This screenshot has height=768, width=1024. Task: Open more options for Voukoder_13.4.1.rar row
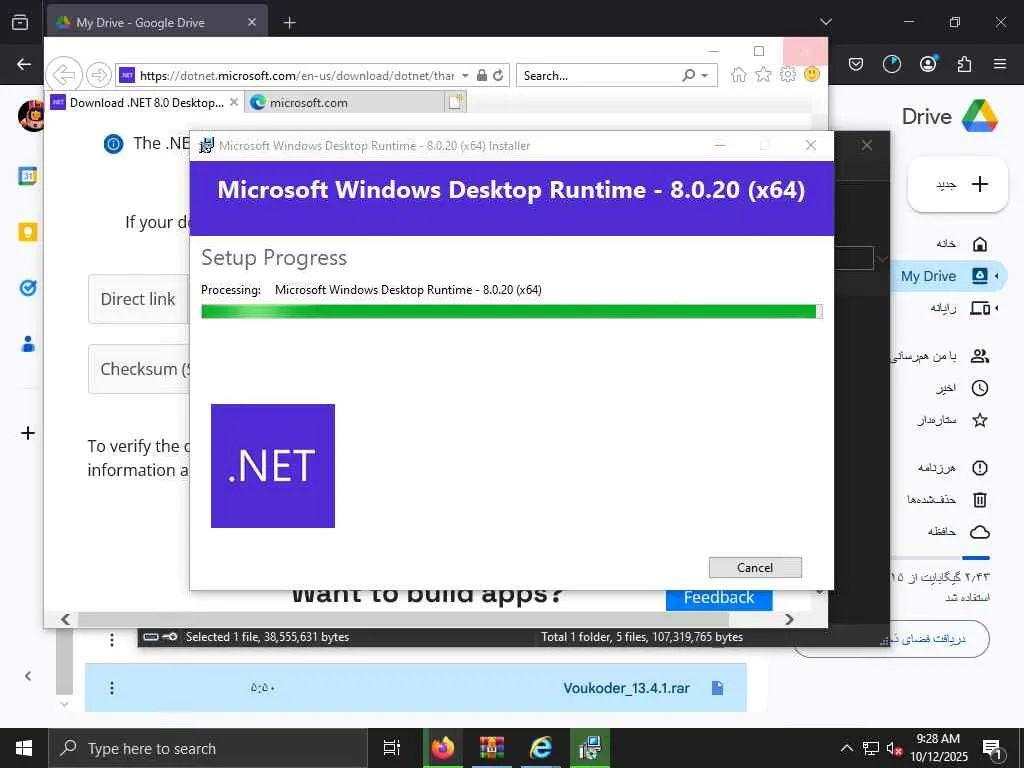tap(112, 688)
